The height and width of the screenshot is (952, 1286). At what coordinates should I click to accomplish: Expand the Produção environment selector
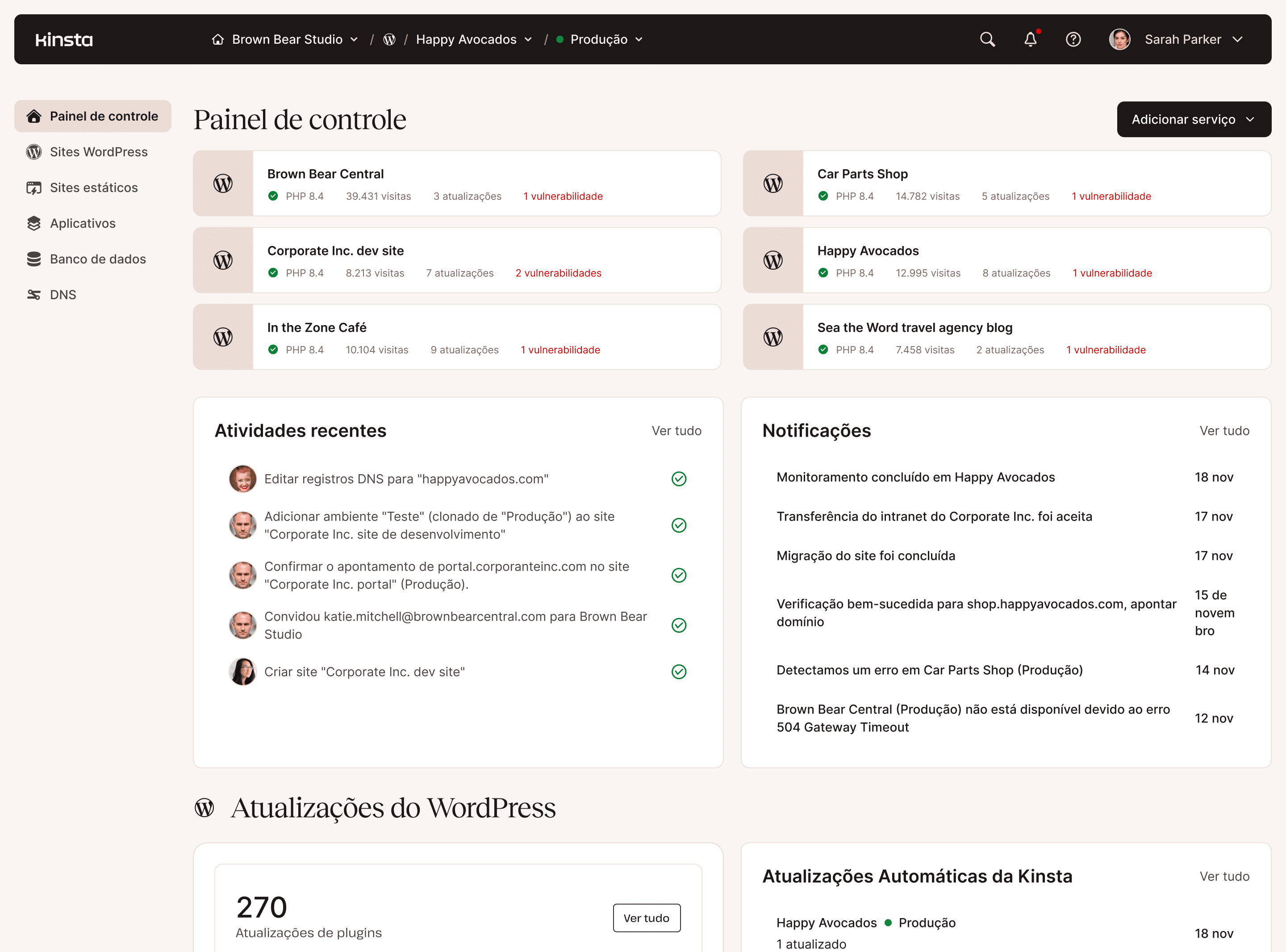639,39
